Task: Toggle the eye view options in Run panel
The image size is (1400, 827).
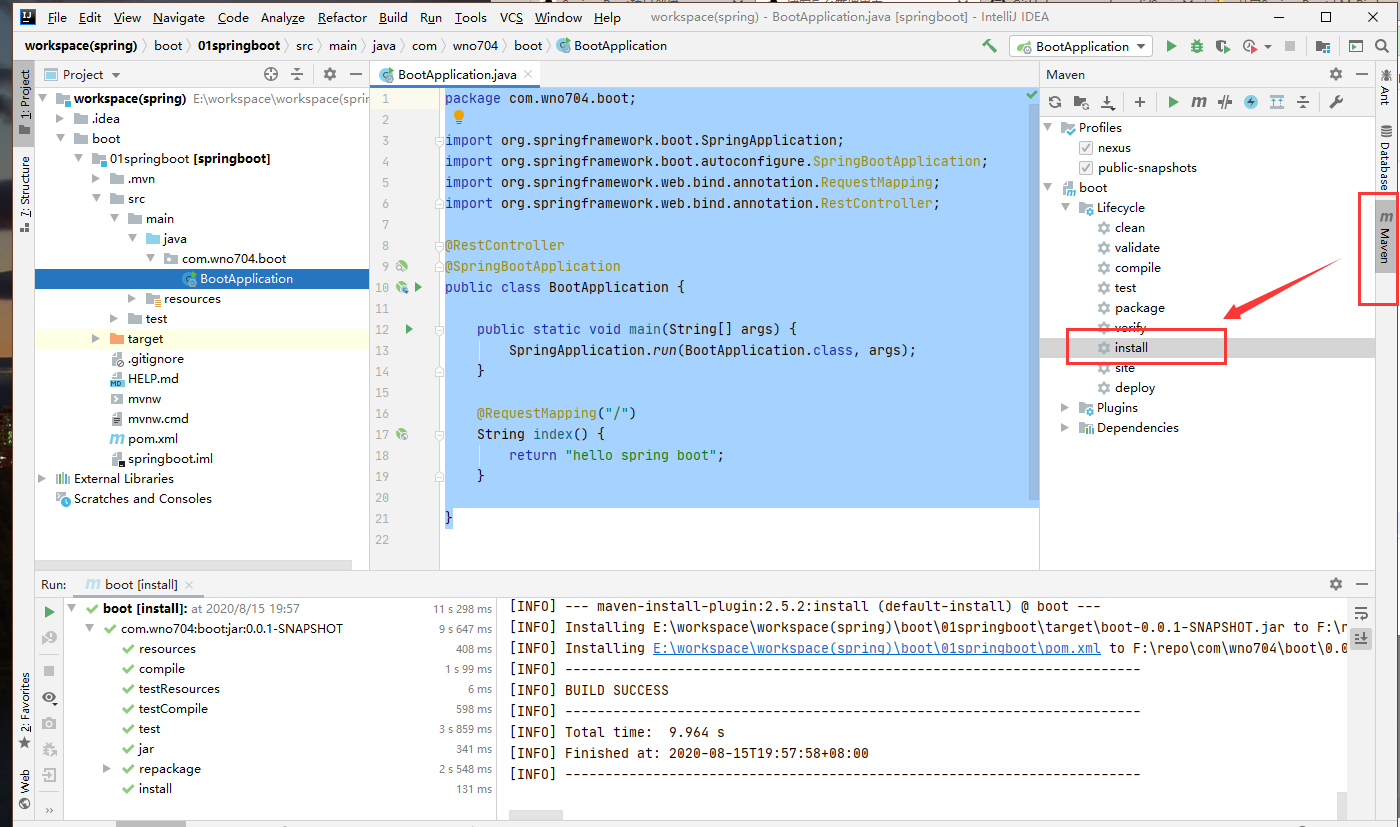Action: (x=49, y=697)
